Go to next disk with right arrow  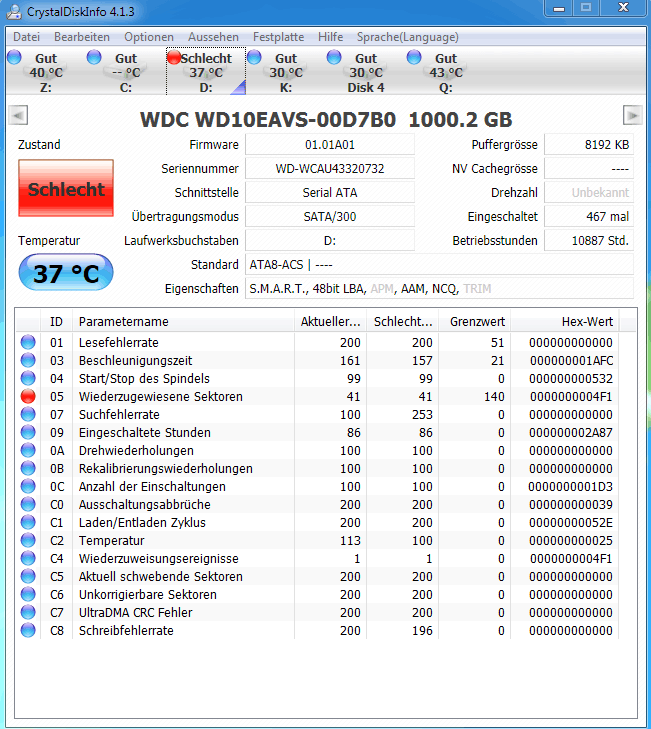pos(632,115)
